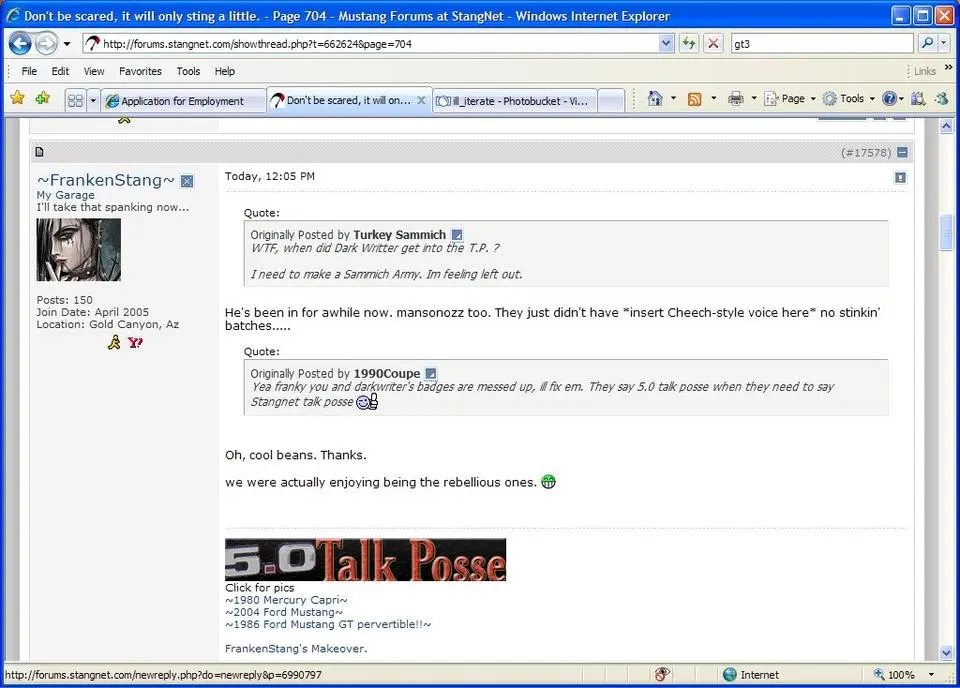This screenshot has height=688, width=960.
Task: Click the 100% zoom level button
Action: (x=894, y=675)
